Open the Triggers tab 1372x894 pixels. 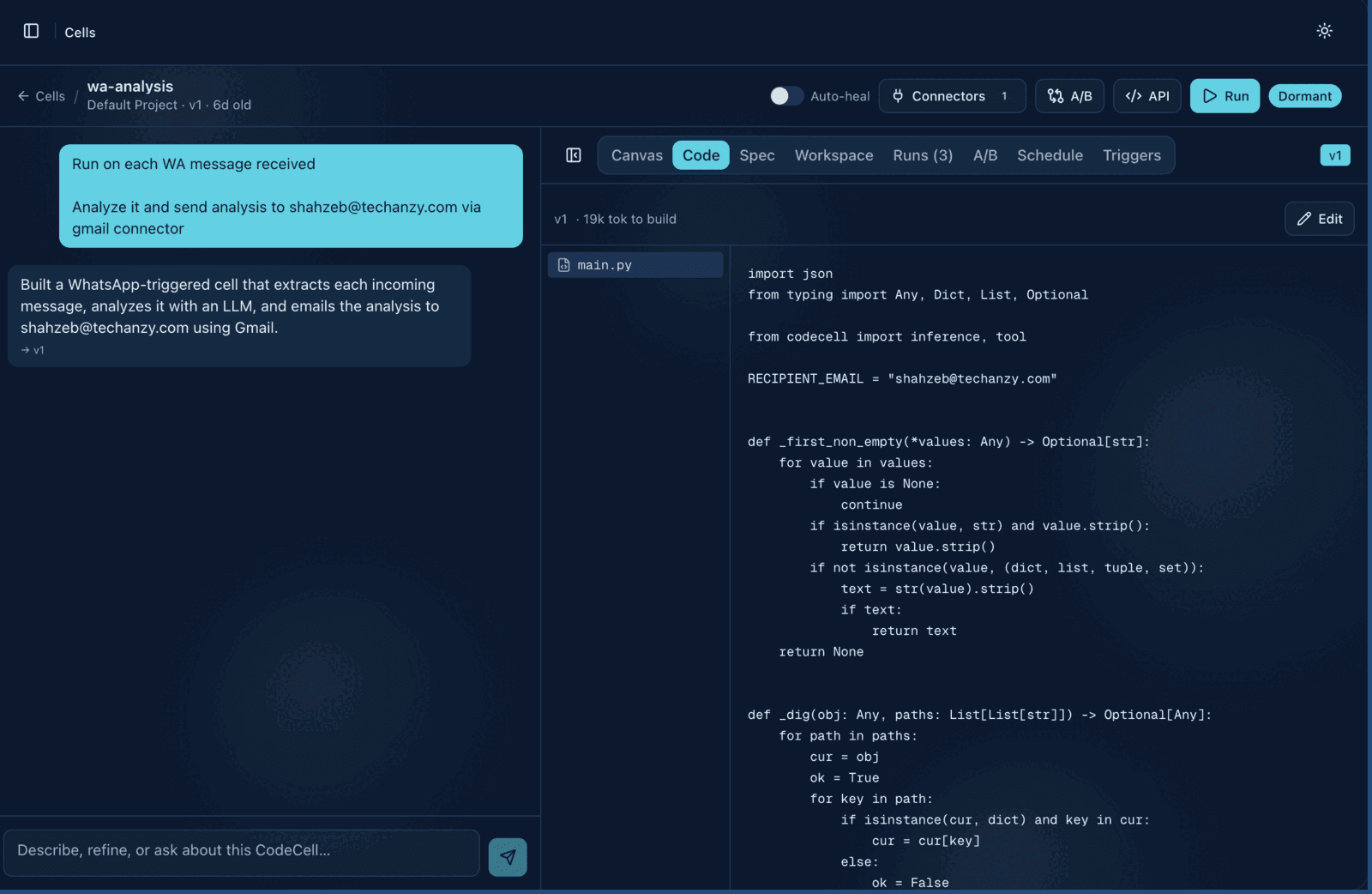(x=1132, y=155)
